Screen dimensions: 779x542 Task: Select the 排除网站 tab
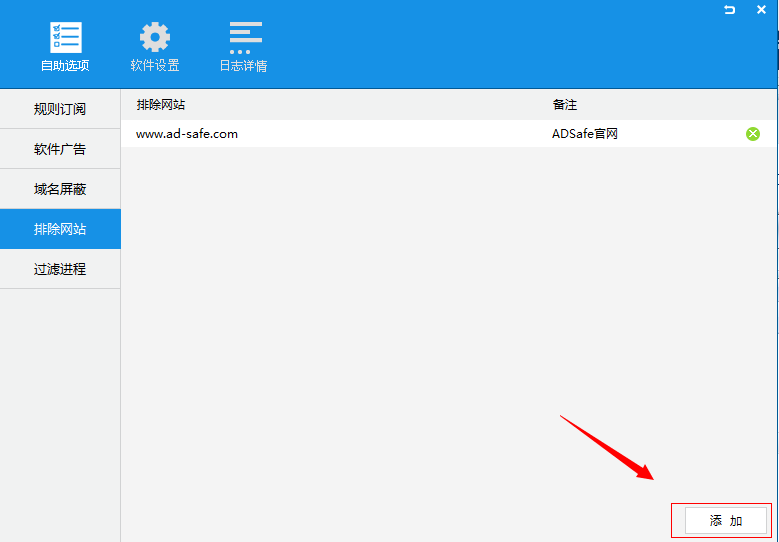point(60,229)
